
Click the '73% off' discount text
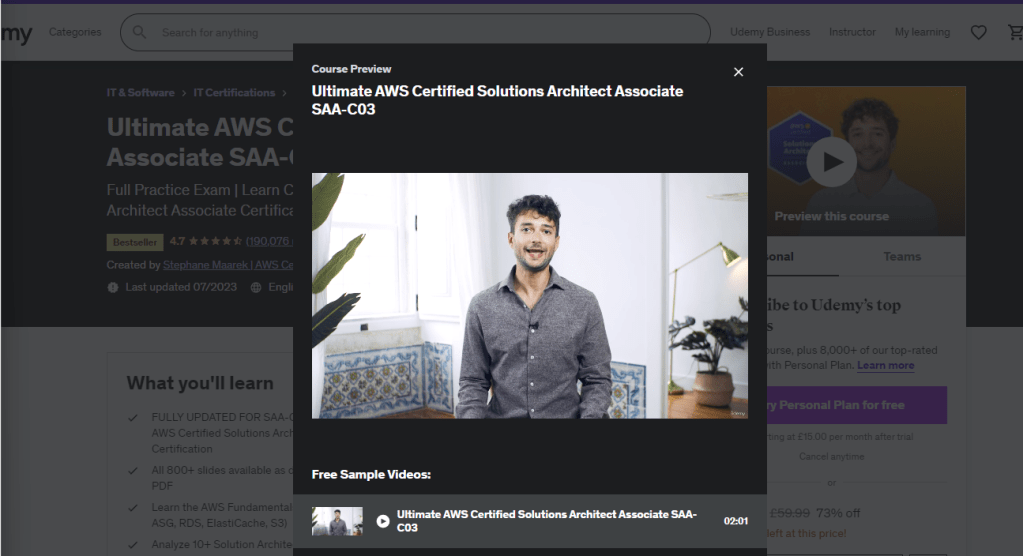[x=838, y=514]
